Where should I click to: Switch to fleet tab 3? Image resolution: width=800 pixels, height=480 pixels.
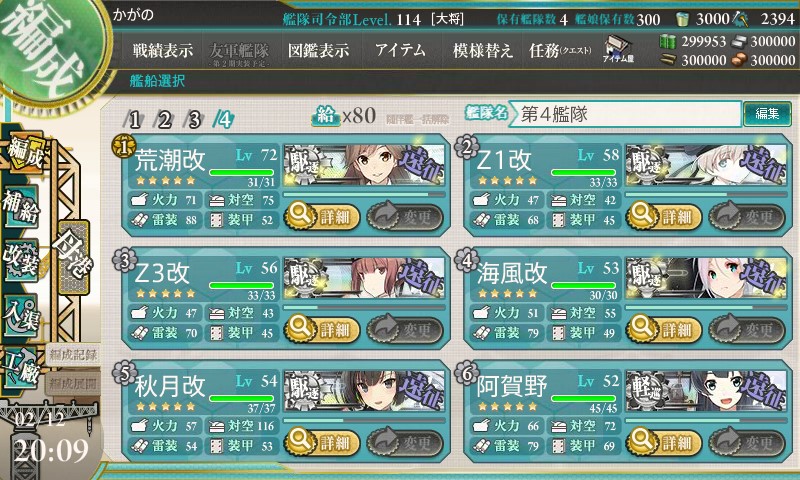(194, 120)
